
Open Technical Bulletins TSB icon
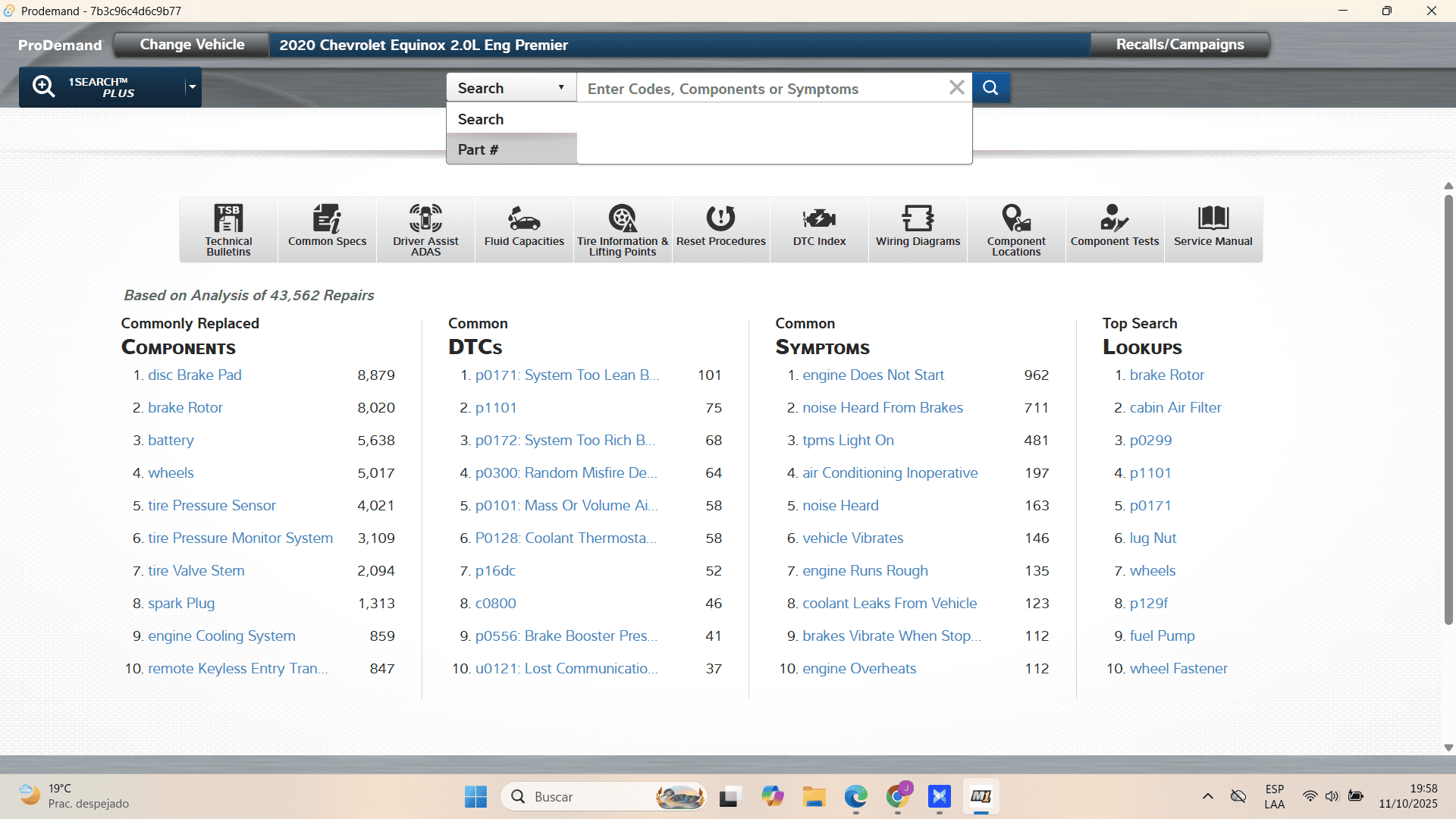[228, 229]
